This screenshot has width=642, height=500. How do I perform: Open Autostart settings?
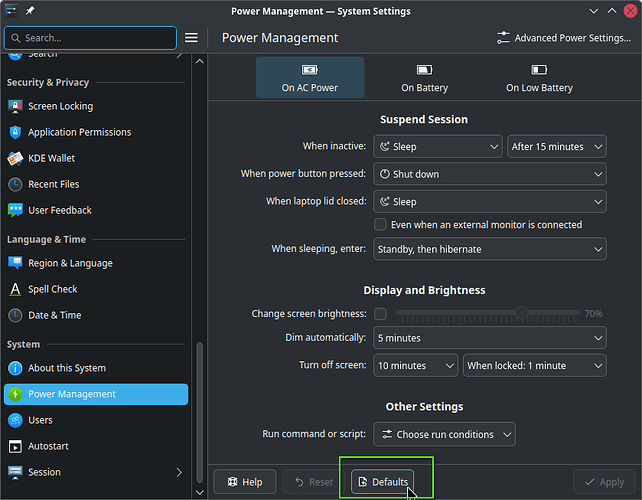point(96,446)
